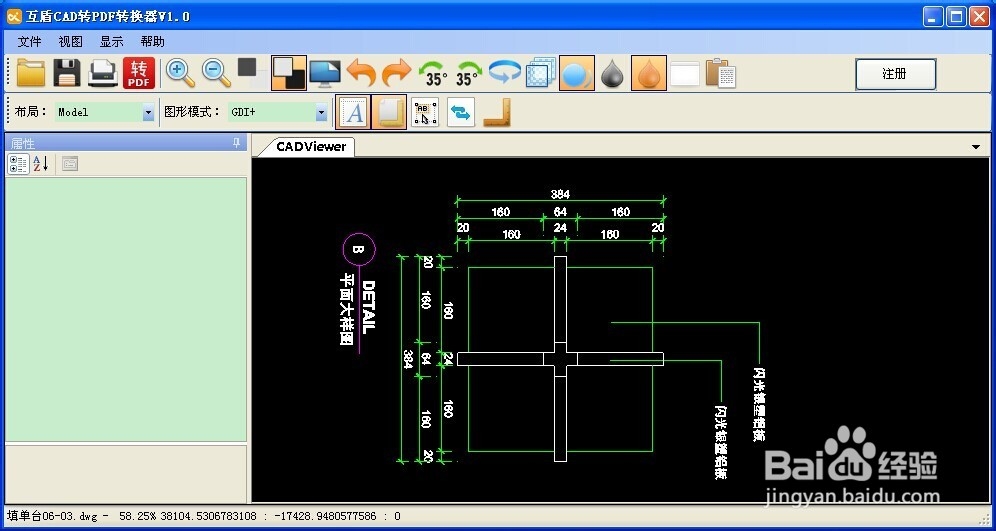Toggle the black/white background icon
The height and width of the screenshot is (531, 996).
pos(289,73)
